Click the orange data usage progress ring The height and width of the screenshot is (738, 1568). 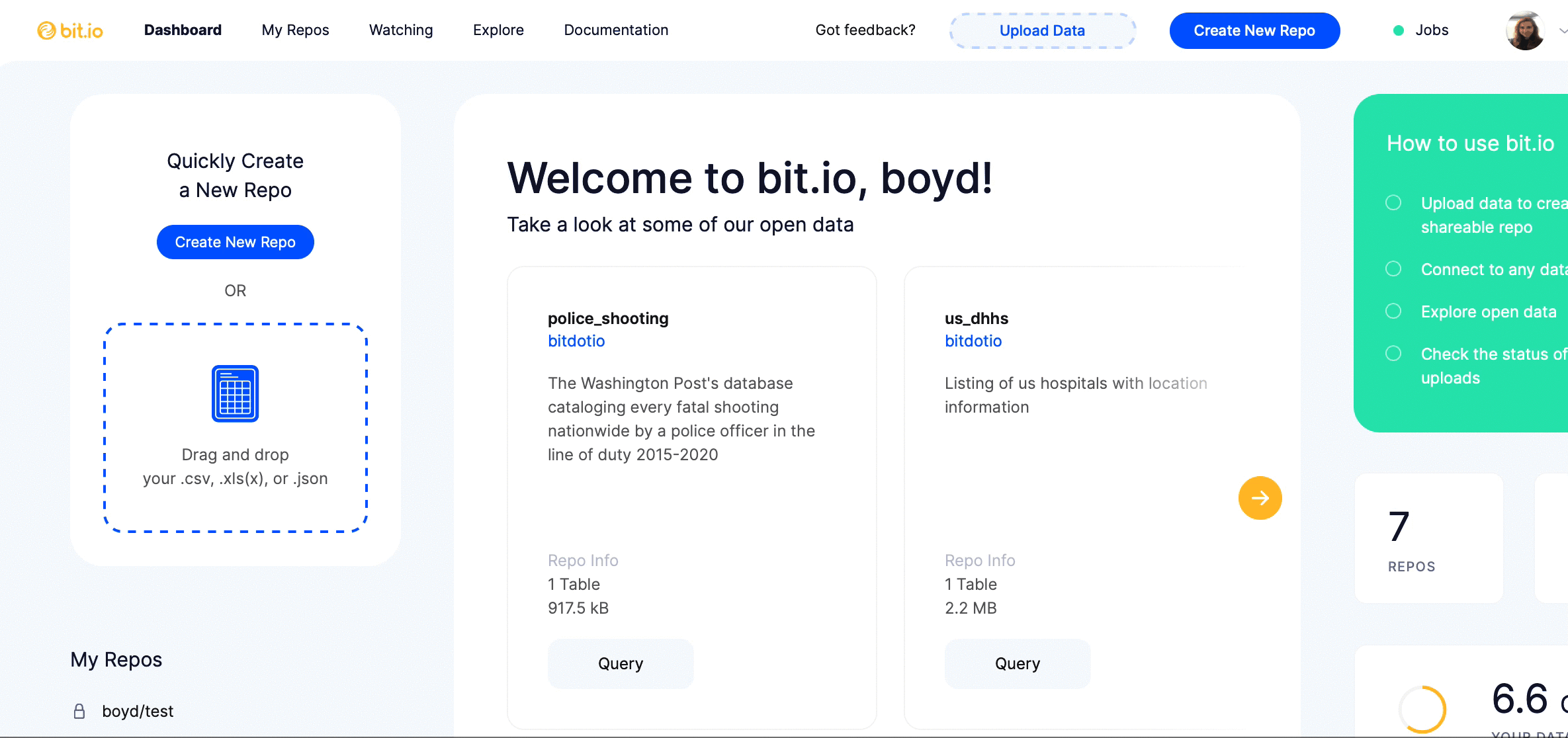pyautogui.click(x=1422, y=709)
